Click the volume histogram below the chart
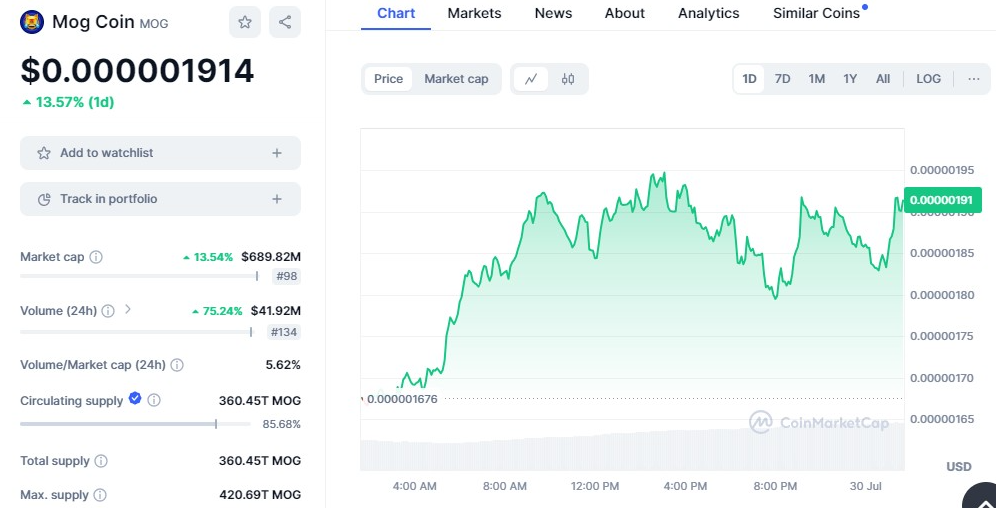The width and height of the screenshot is (996, 508). click(x=632, y=448)
